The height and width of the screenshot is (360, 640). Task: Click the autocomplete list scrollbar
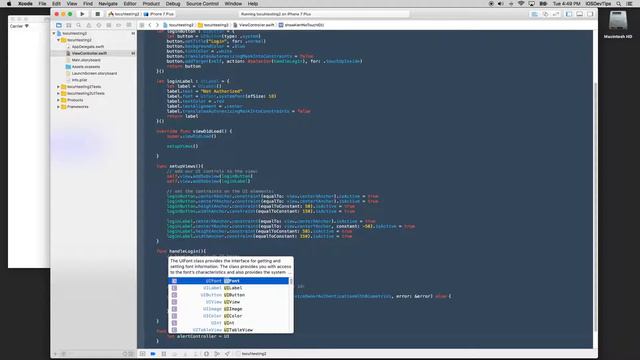(x=291, y=282)
